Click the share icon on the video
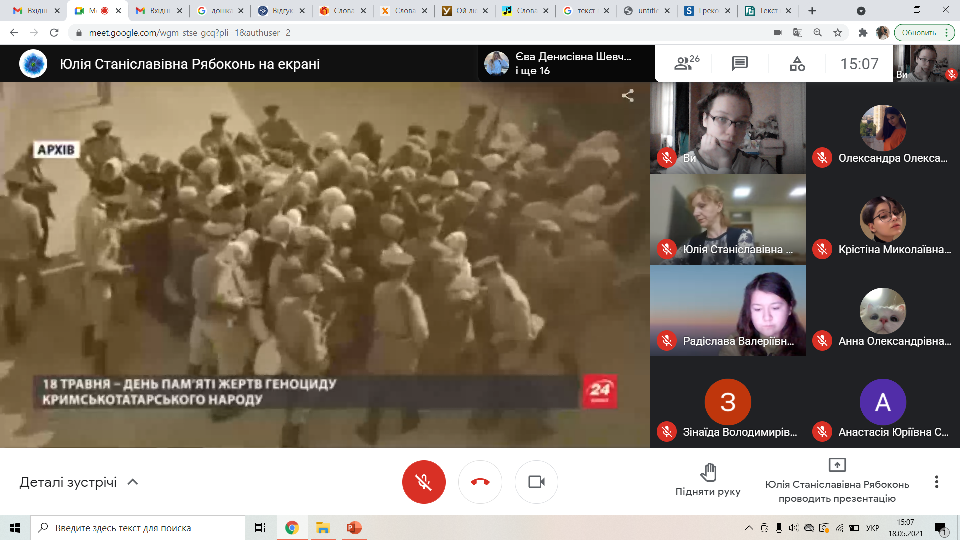This screenshot has height=540, width=960. (628, 96)
